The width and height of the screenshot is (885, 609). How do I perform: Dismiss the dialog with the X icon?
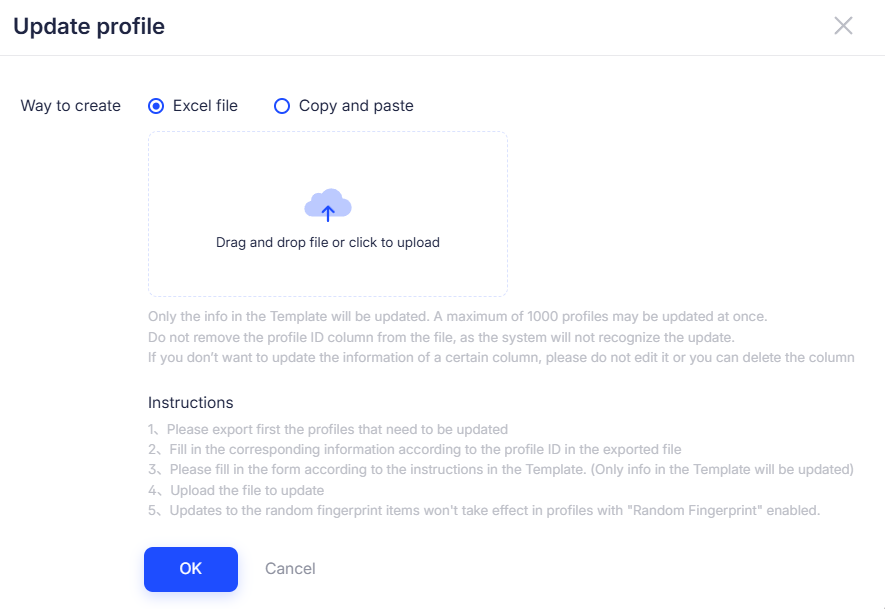point(843,26)
